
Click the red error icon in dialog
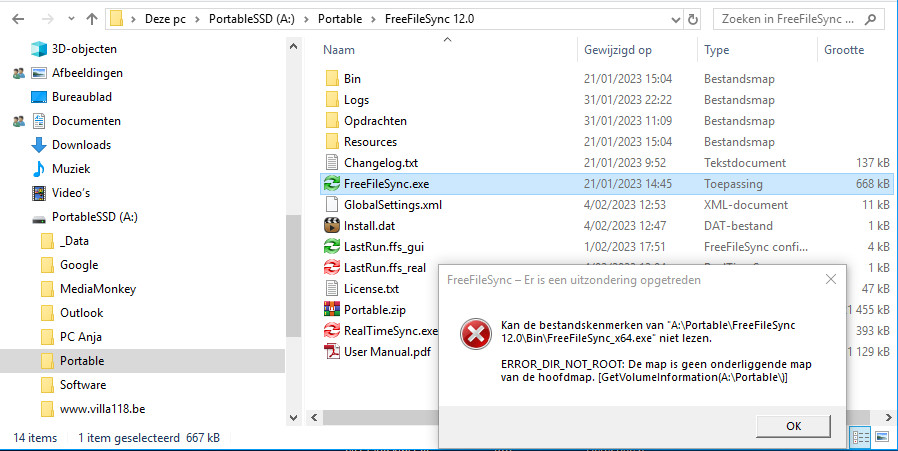point(475,335)
